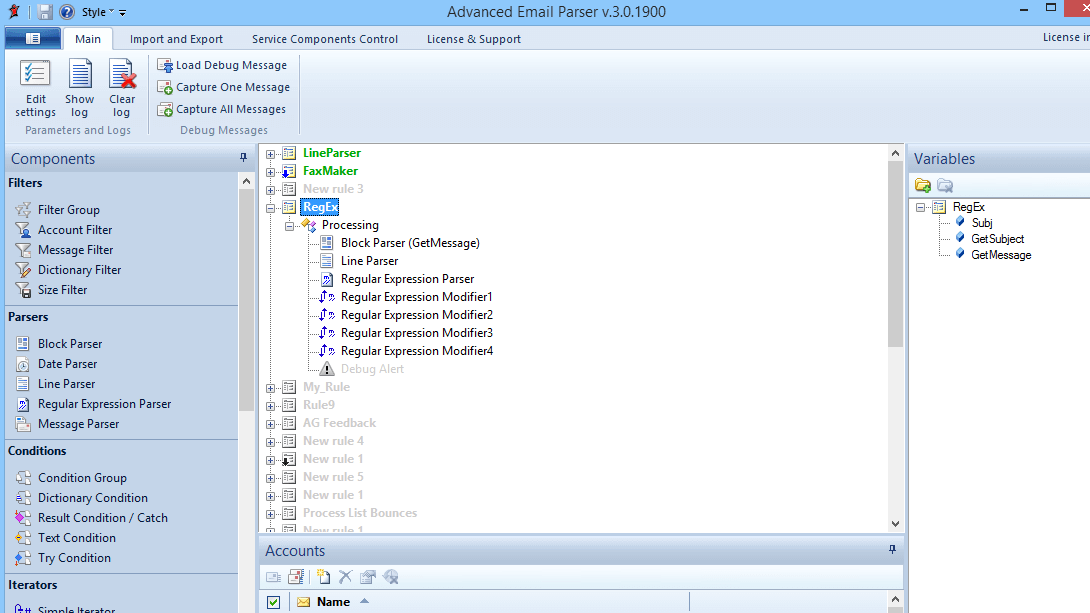Open Edit settings in the ribbon

click(35, 88)
